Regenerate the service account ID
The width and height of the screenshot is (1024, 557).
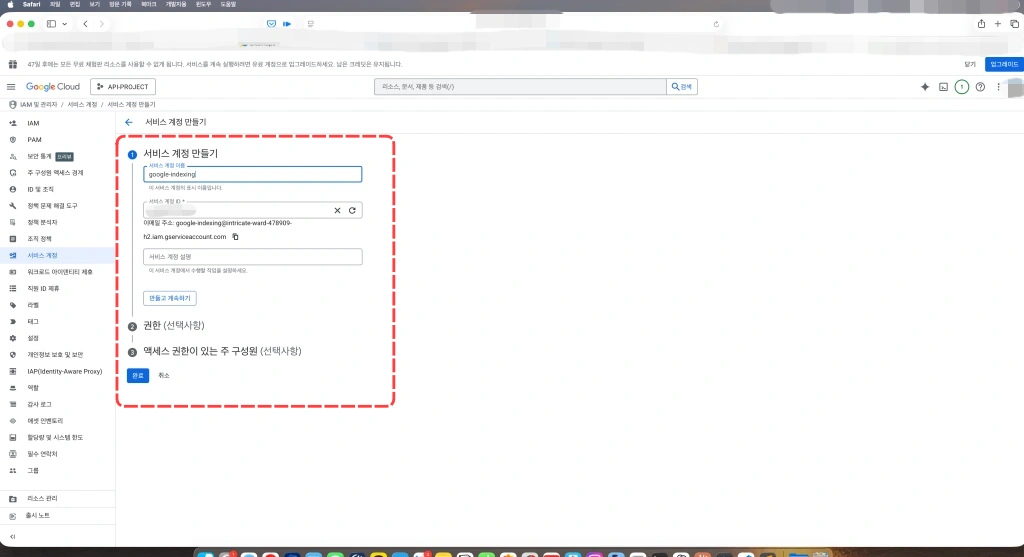click(x=352, y=211)
